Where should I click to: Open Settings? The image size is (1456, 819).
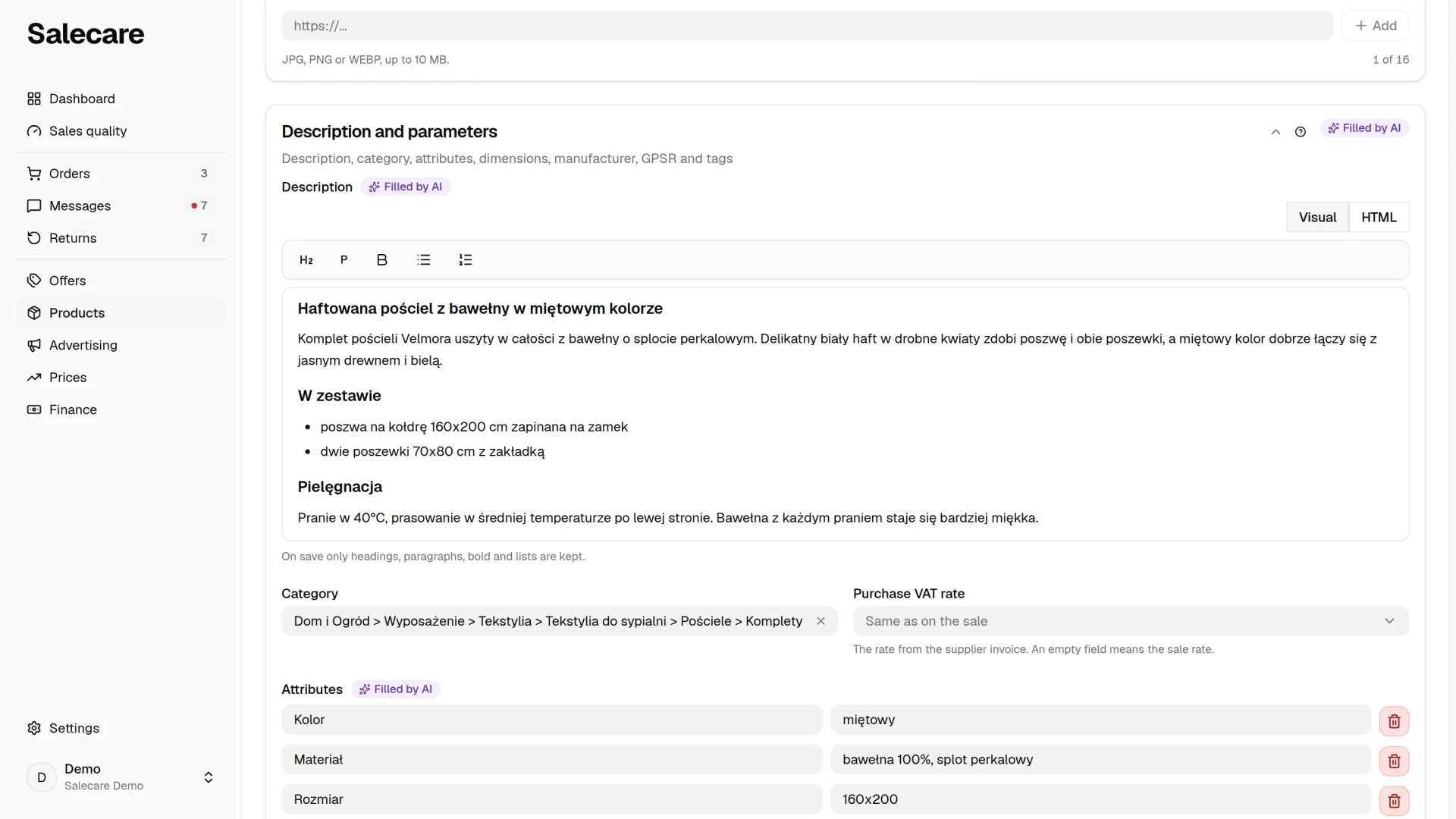point(121,728)
